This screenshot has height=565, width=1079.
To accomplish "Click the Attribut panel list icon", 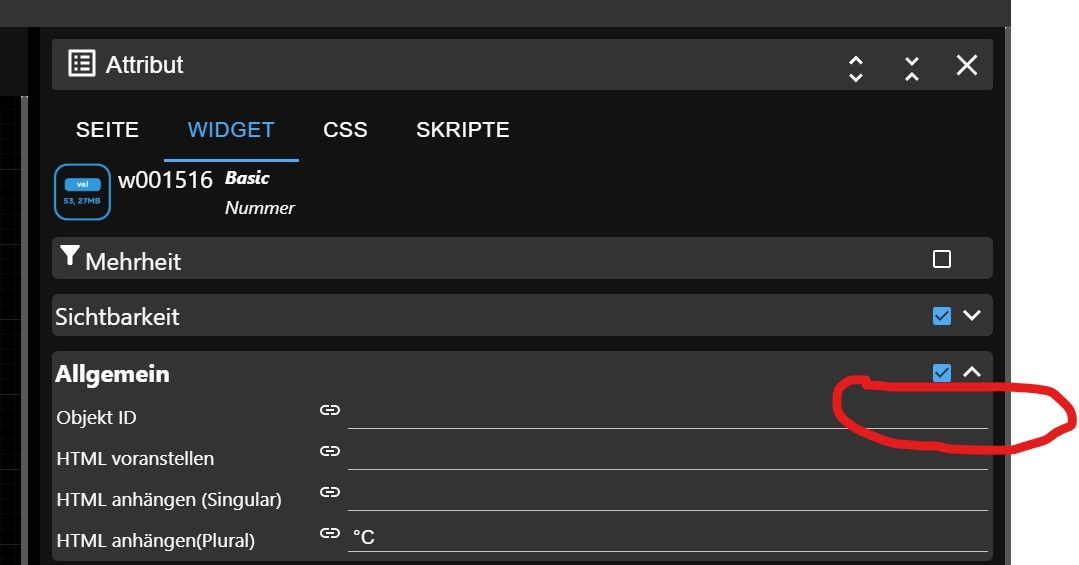I will [x=82, y=64].
